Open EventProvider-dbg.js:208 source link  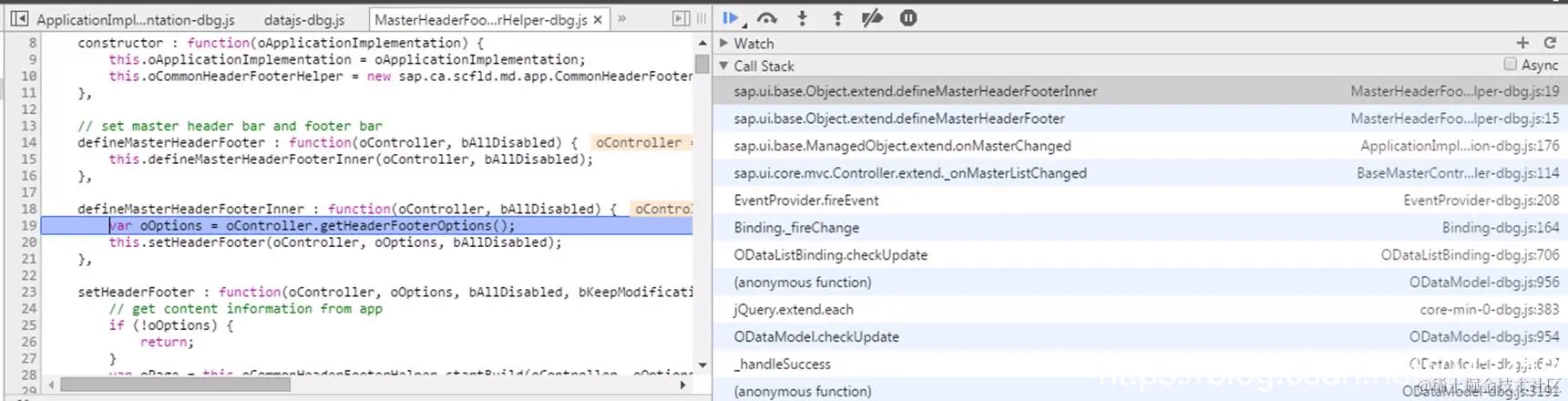[x=1481, y=200]
